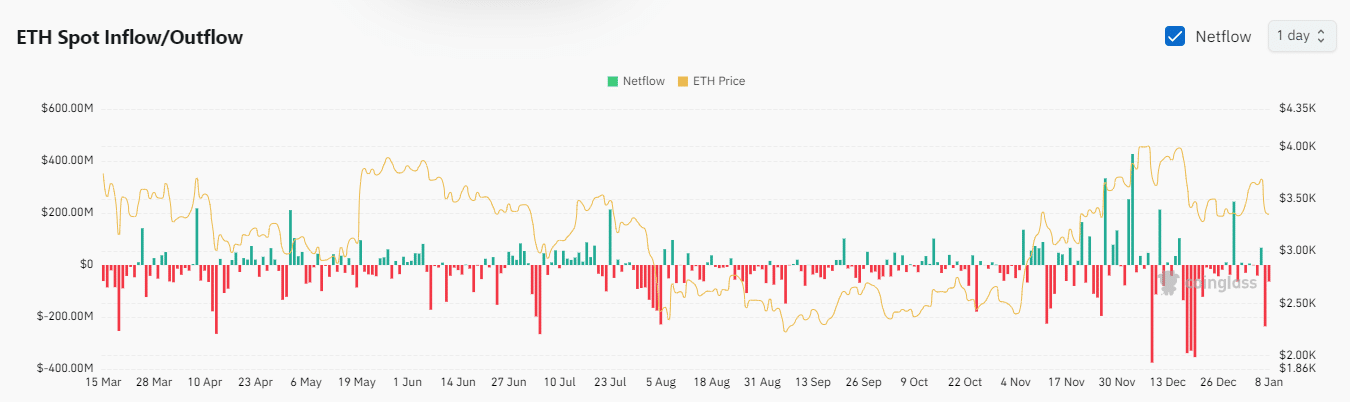Click the Netflow label beside the checkbox
1350x402 pixels.
1223,36
